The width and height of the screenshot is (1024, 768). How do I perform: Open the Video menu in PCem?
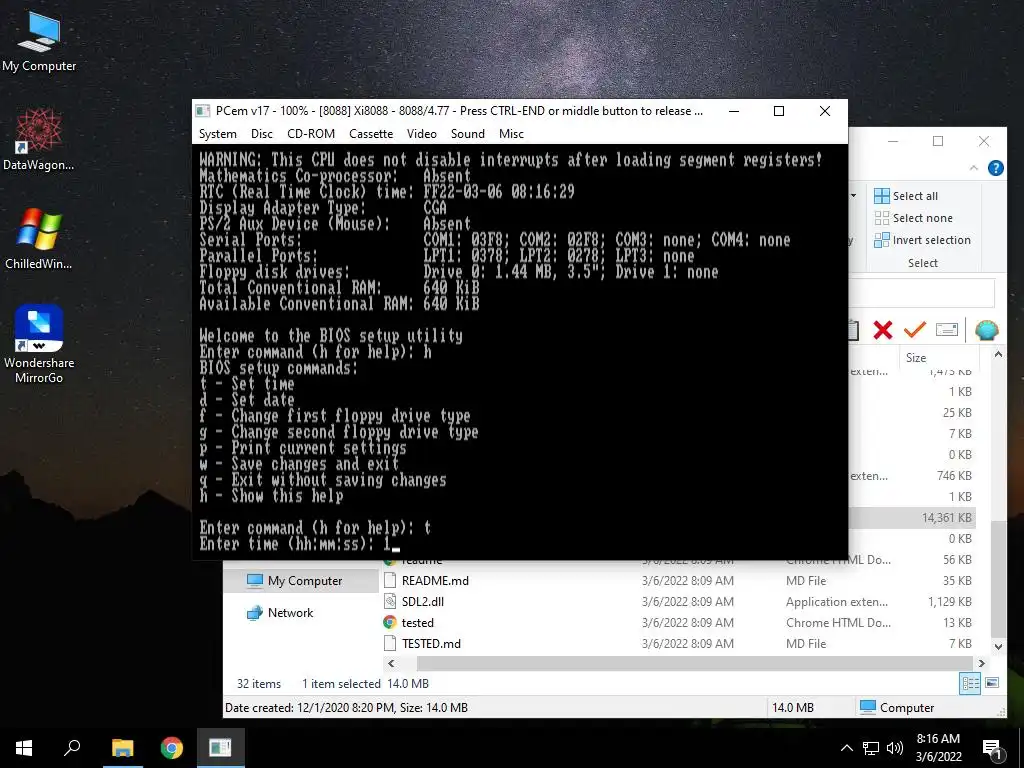point(421,134)
